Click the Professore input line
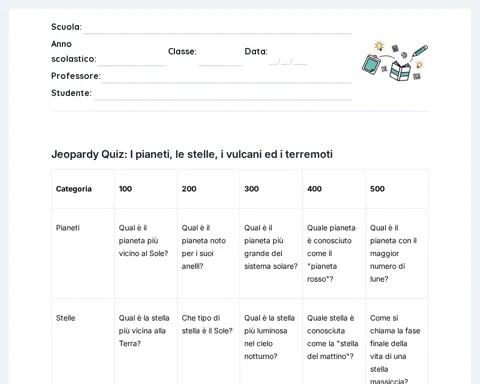 [227, 77]
